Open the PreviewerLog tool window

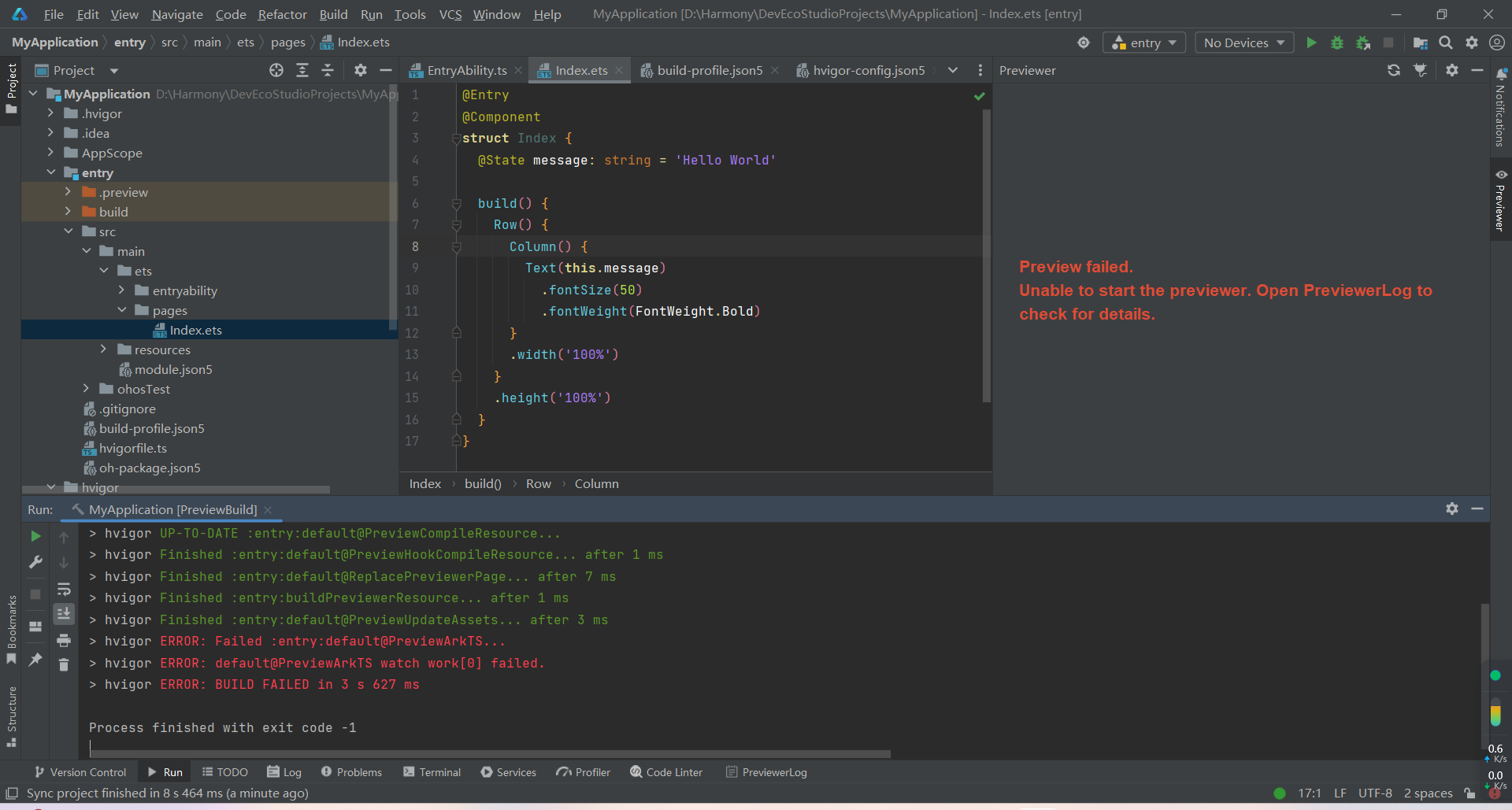pos(766,772)
